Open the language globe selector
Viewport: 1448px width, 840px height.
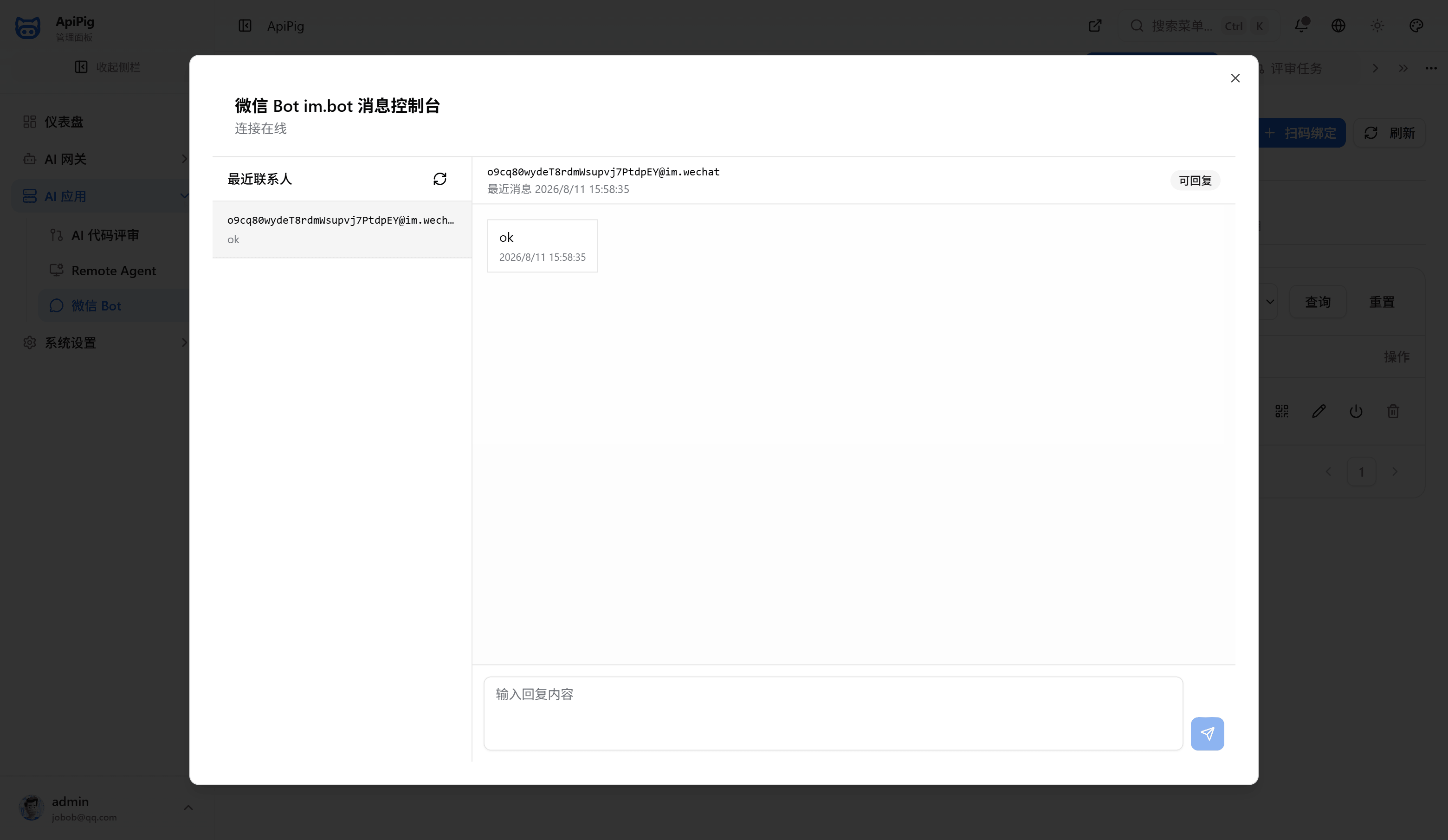point(1338,26)
